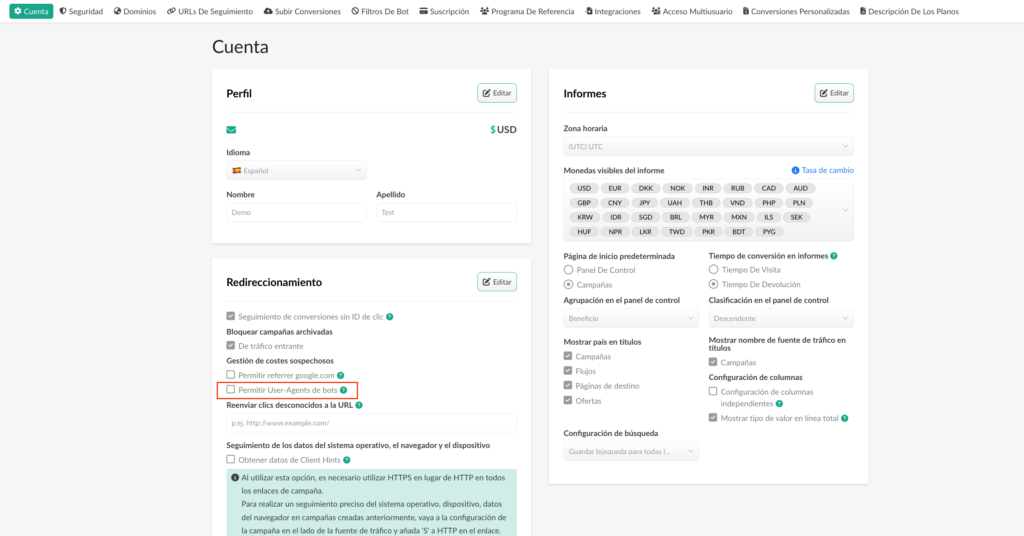Open Acceso Multiusuario tab
This screenshot has width=1024, height=536.
(692, 11)
